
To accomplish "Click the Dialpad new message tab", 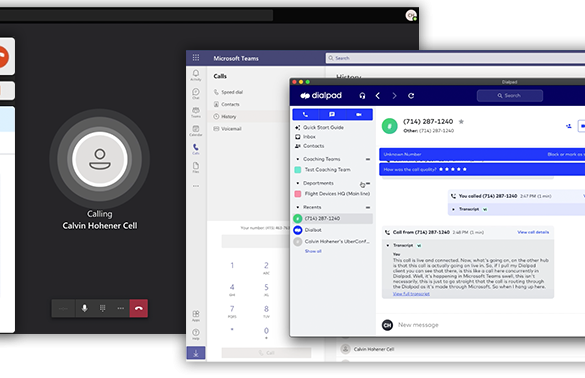I will tap(332, 114).
